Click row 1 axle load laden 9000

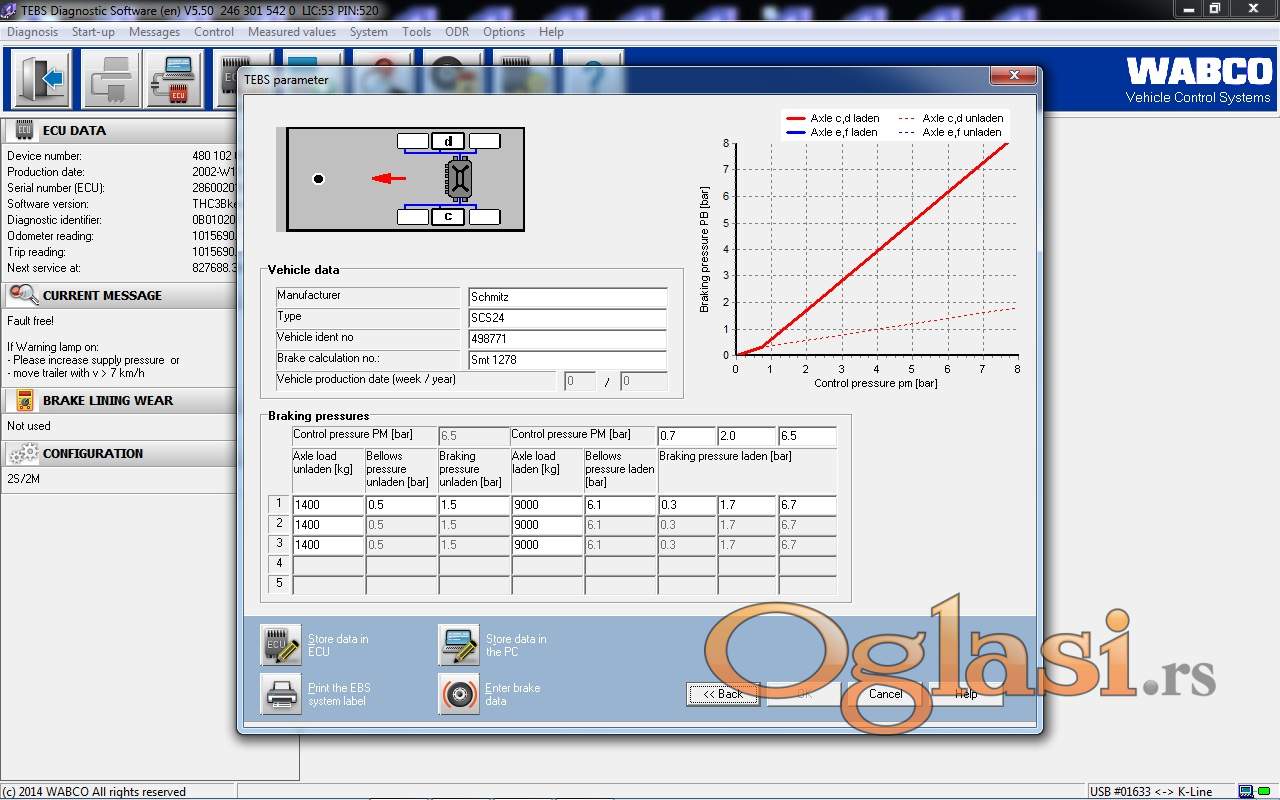click(547, 505)
